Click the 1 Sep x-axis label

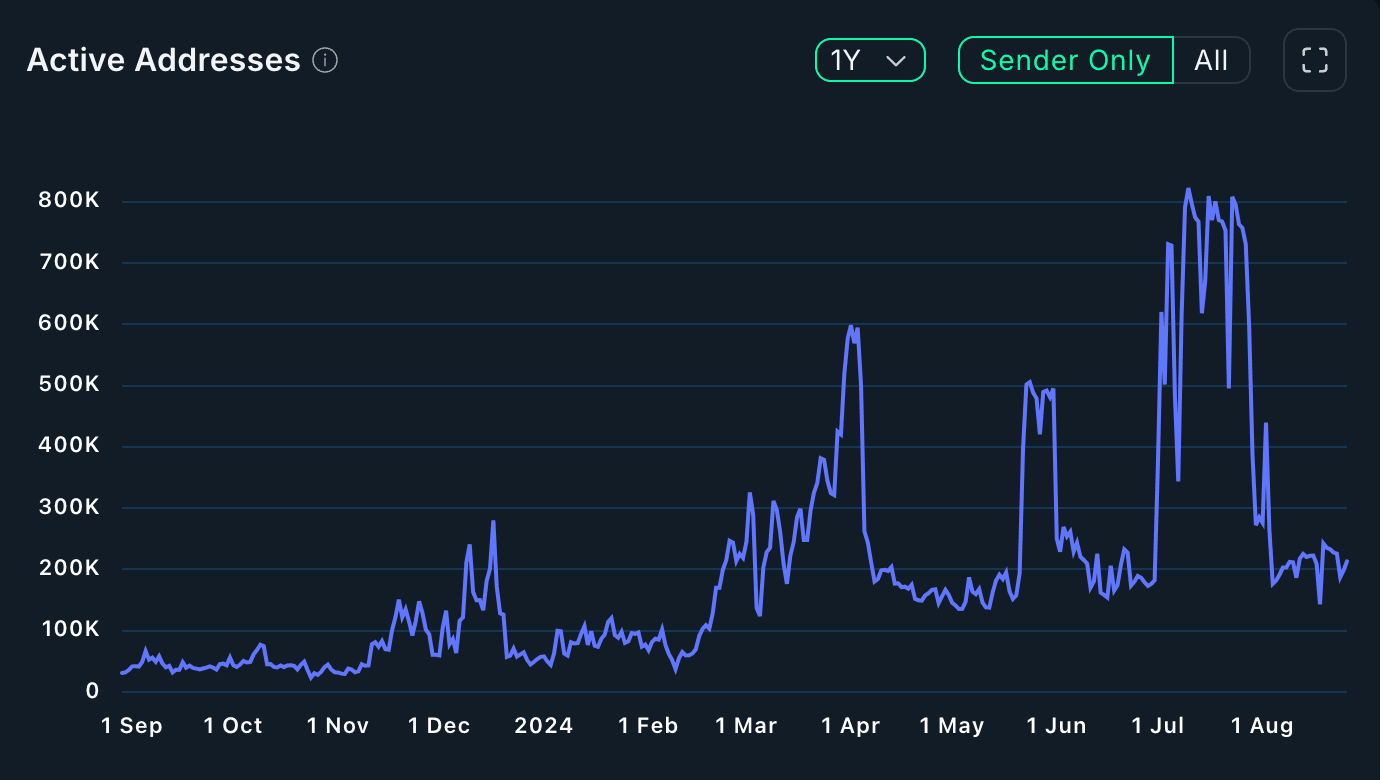(x=132, y=726)
